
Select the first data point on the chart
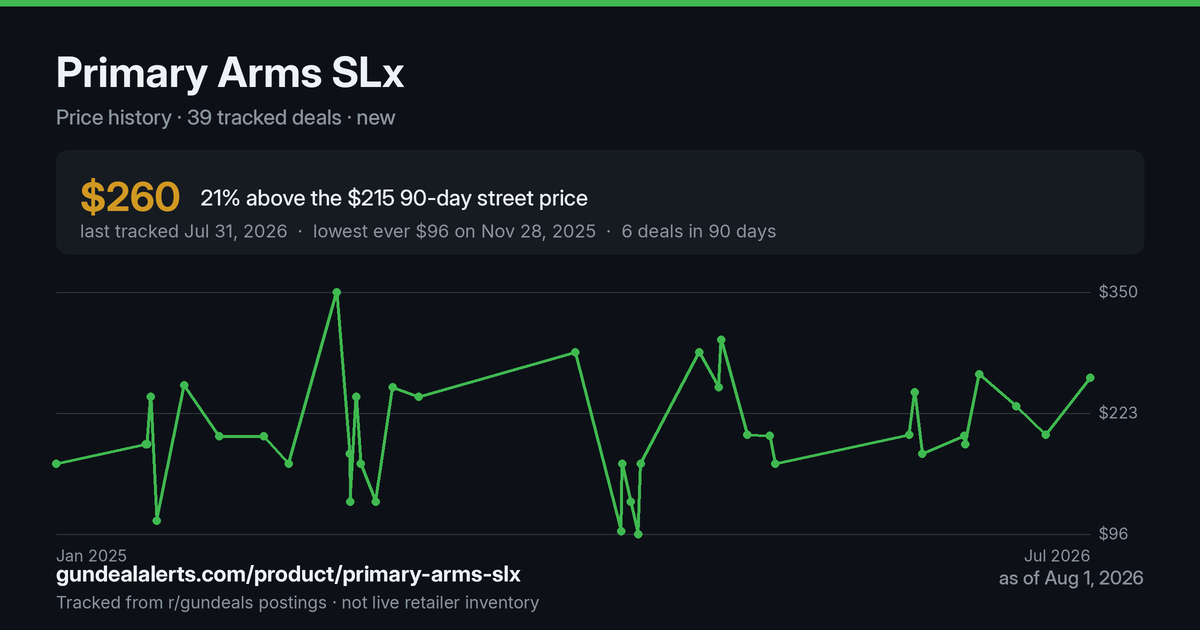(x=56, y=464)
